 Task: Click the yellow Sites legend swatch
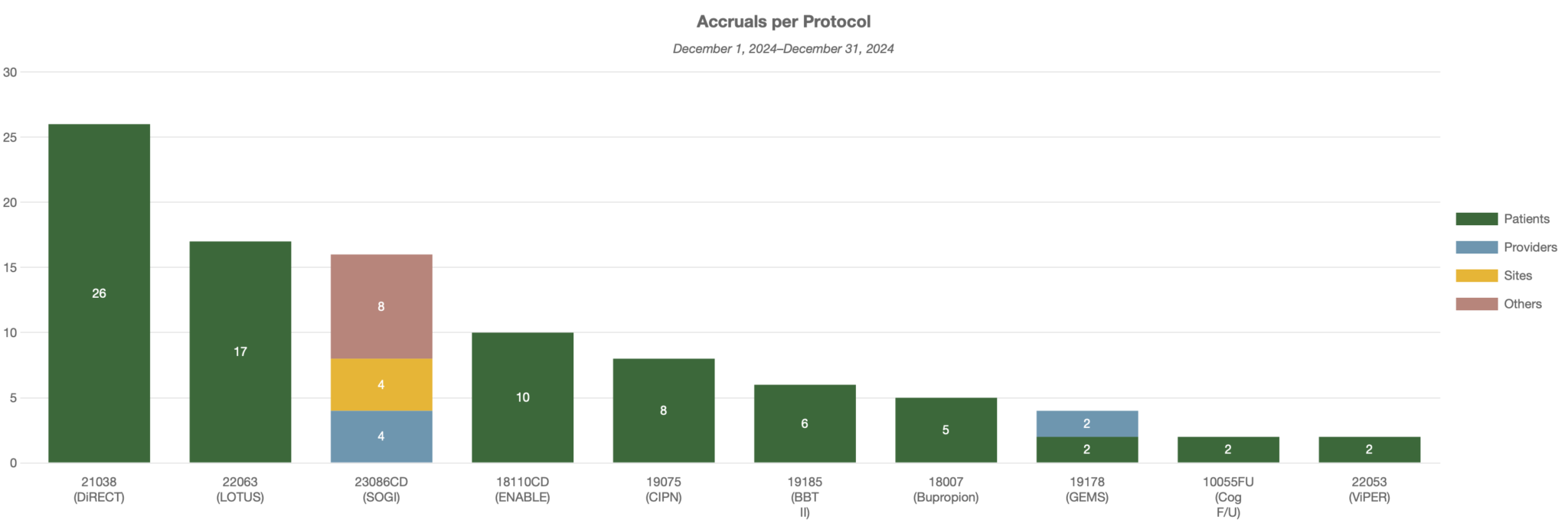tap(1476, 276)
